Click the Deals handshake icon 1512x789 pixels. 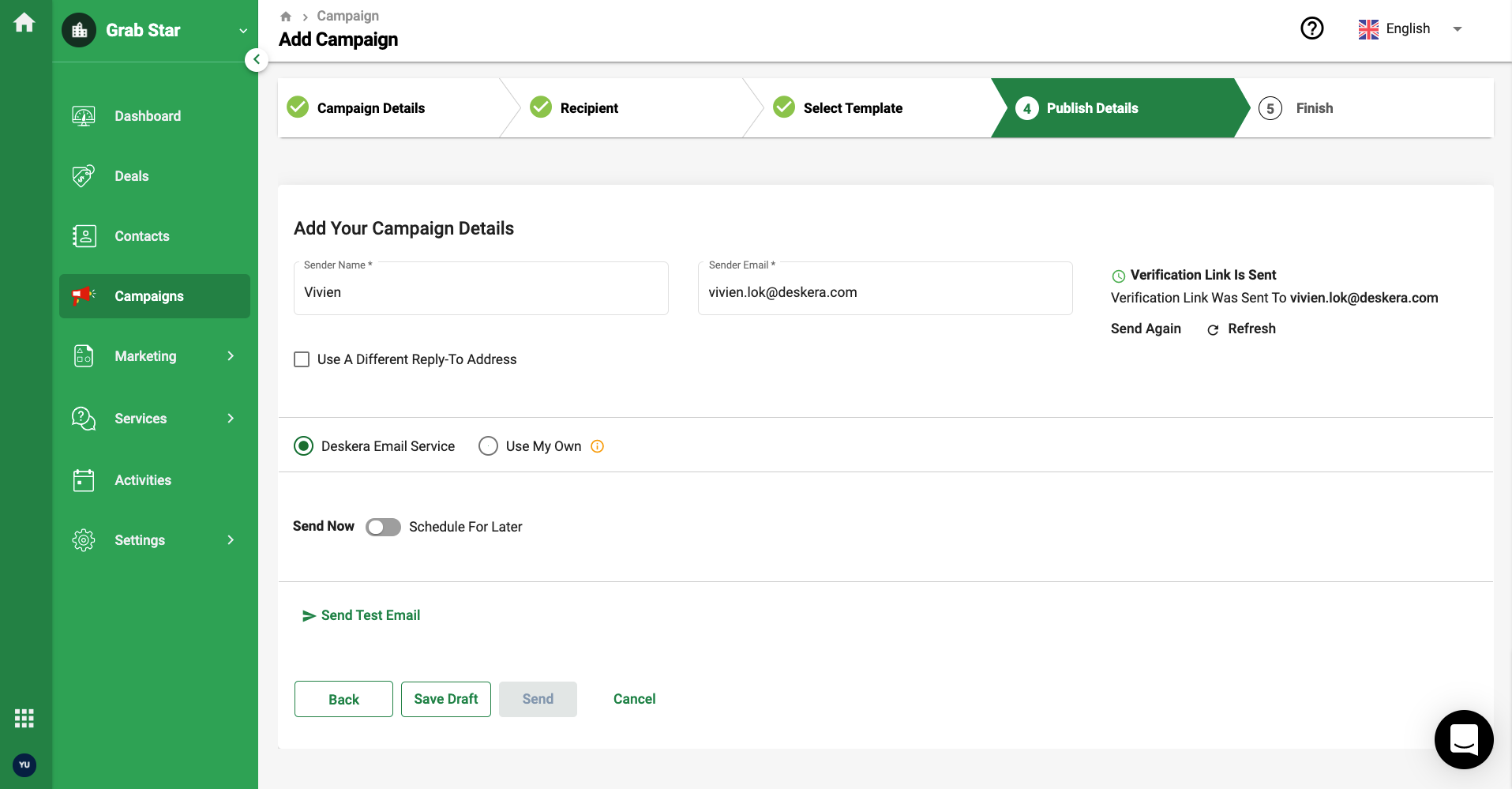[x=84, y=176]
